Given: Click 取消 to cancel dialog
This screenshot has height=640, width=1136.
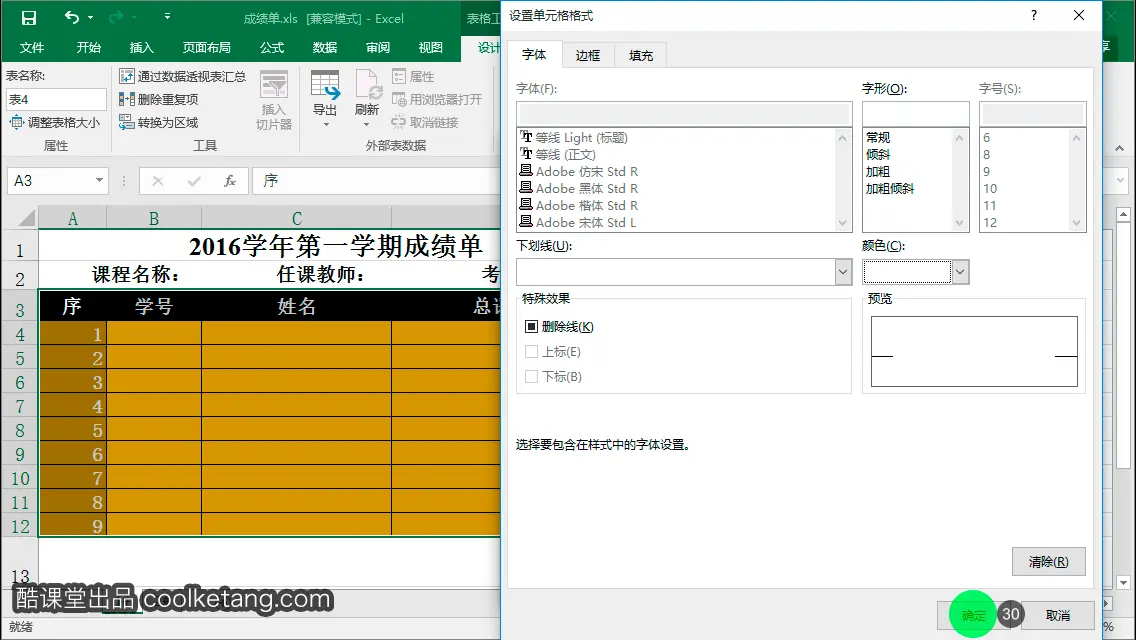Looking at the screenshot, I should tap(1058, 615).
